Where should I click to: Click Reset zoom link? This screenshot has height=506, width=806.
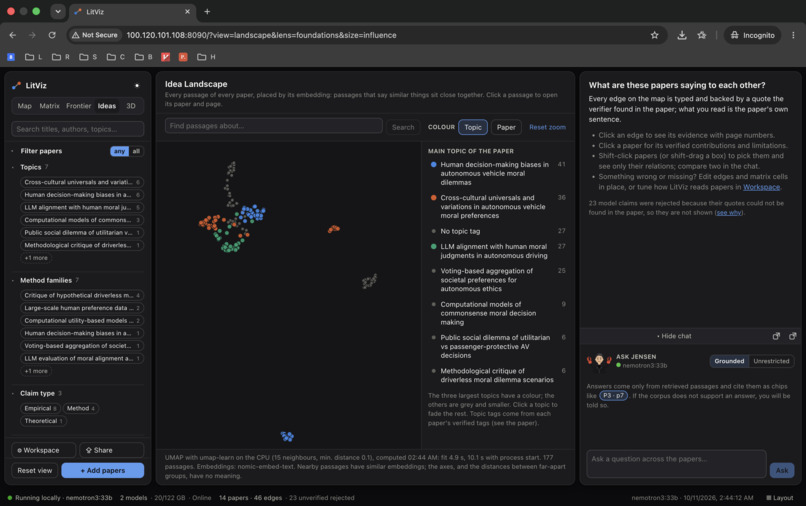click(x=547, y=127)
